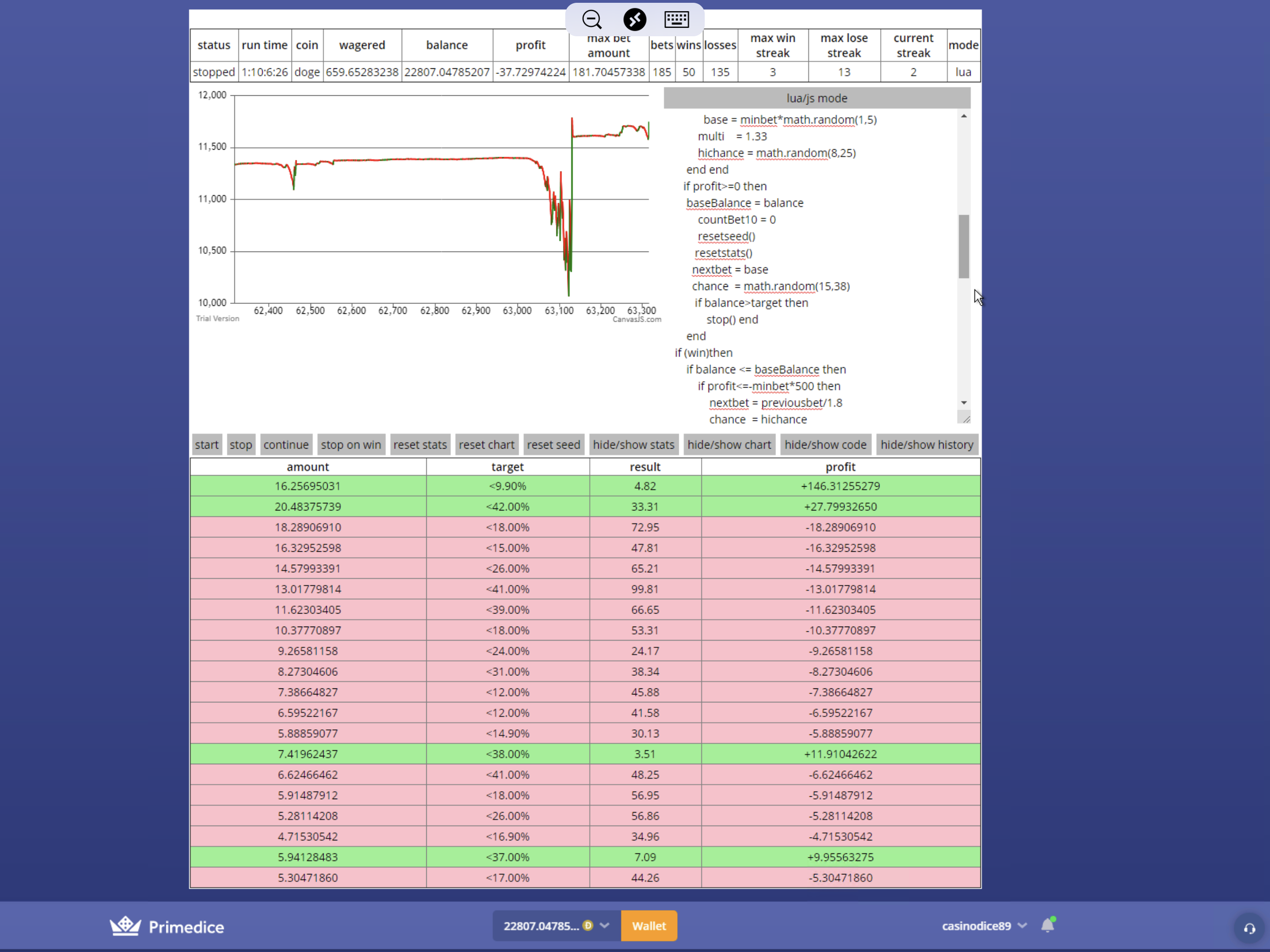Click the max bet amount 181.70457338

tap(609, 73)
